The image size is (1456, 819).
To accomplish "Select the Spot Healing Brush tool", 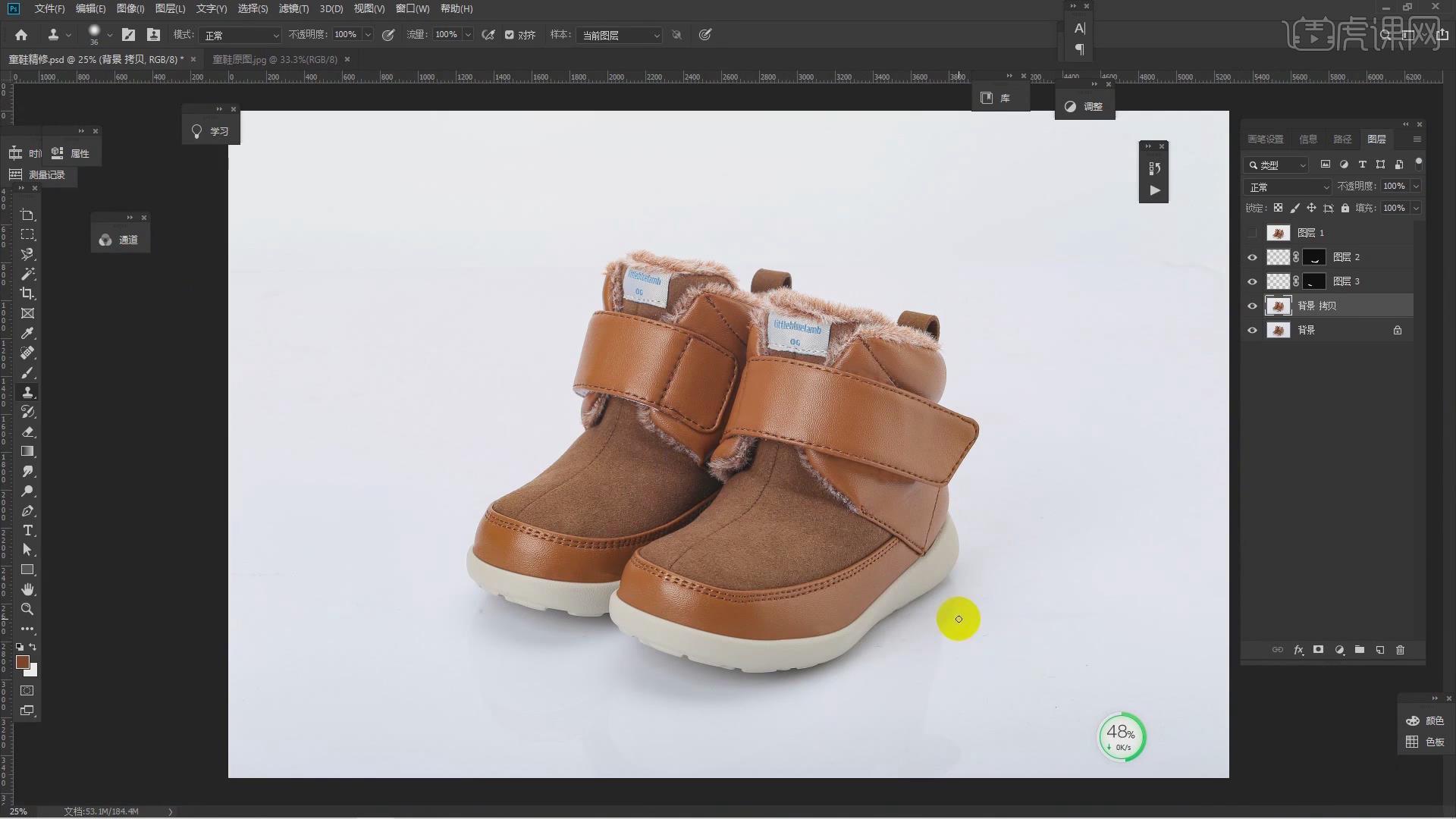I will [28, 353].
